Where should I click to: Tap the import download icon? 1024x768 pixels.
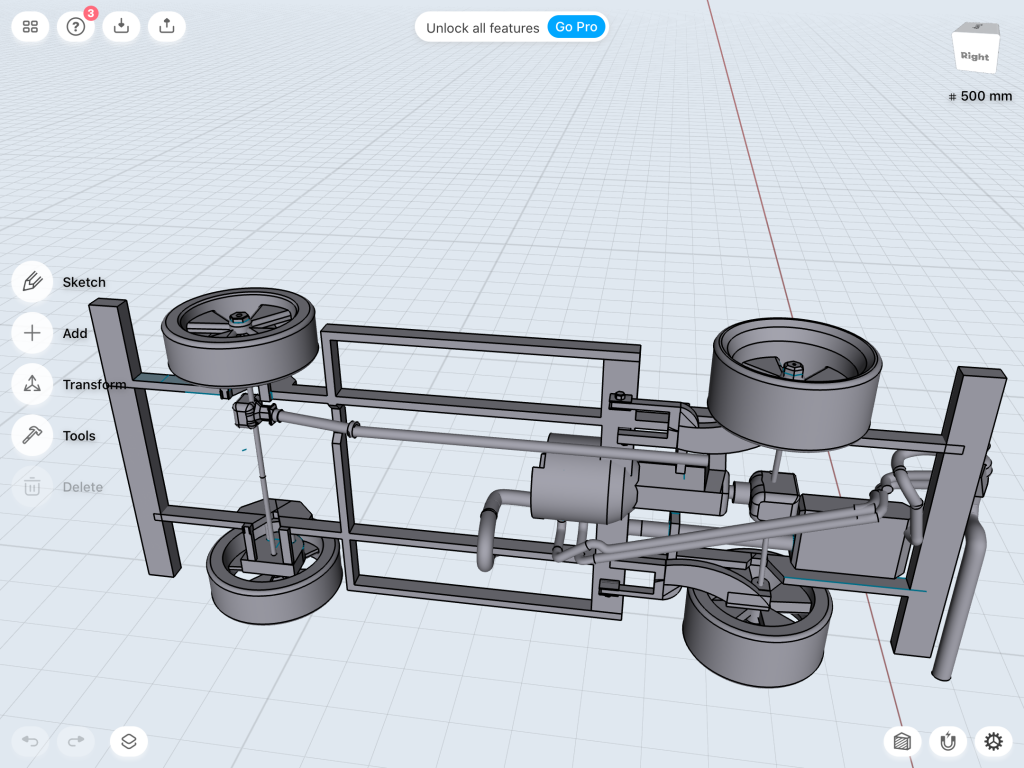click(121, 27)
